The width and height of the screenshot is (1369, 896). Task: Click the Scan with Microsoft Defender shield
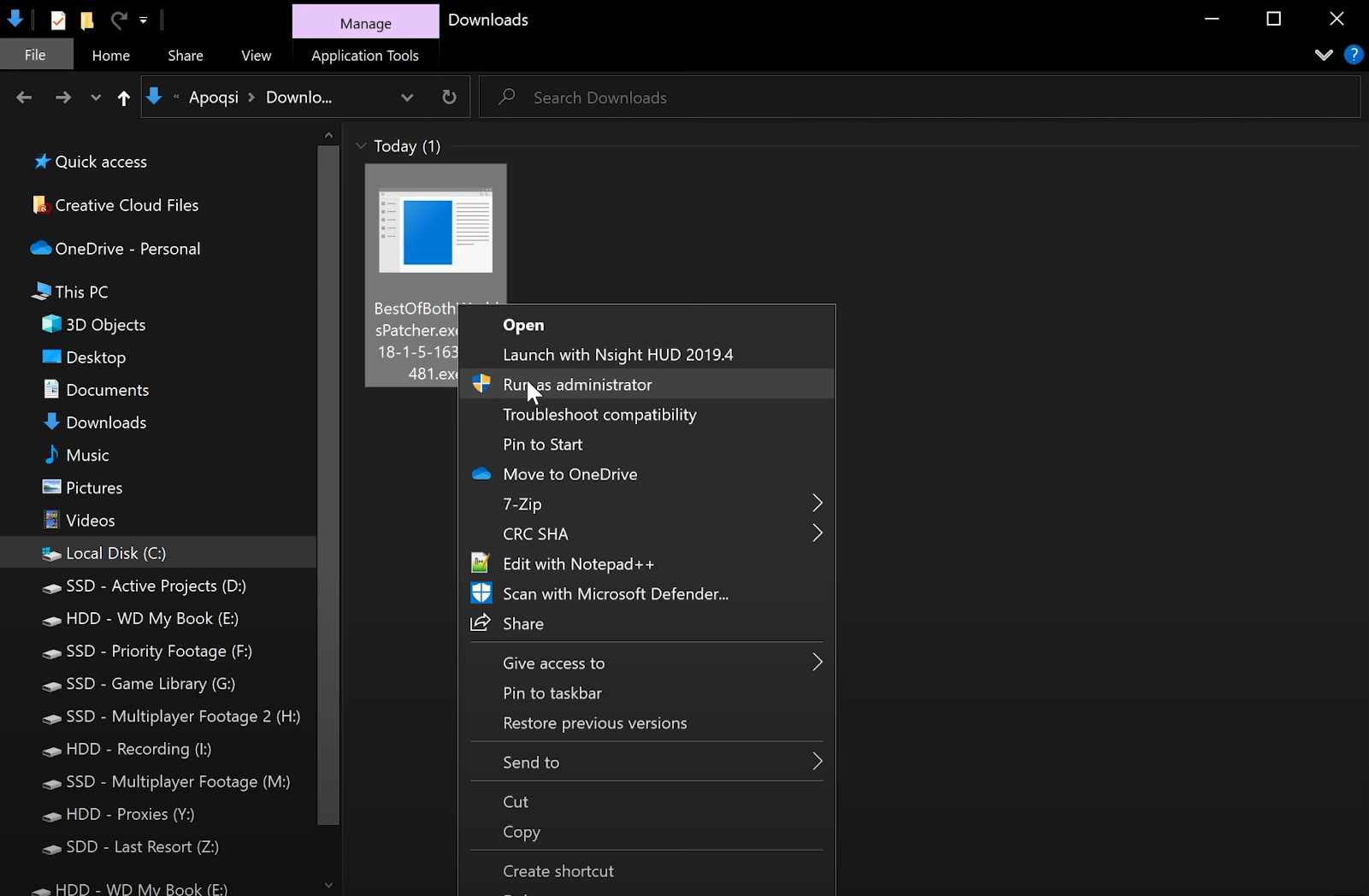click(481, 593)
